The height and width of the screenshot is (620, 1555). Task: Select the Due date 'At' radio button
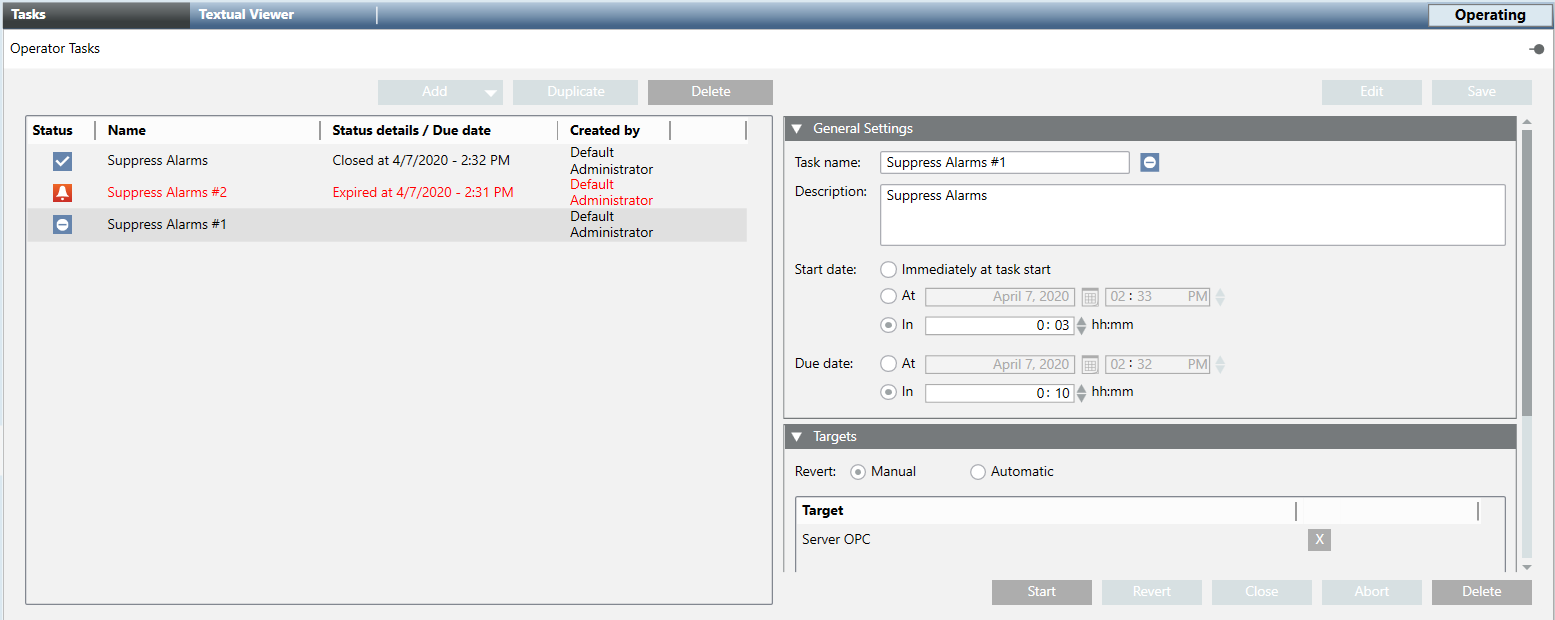888,365
